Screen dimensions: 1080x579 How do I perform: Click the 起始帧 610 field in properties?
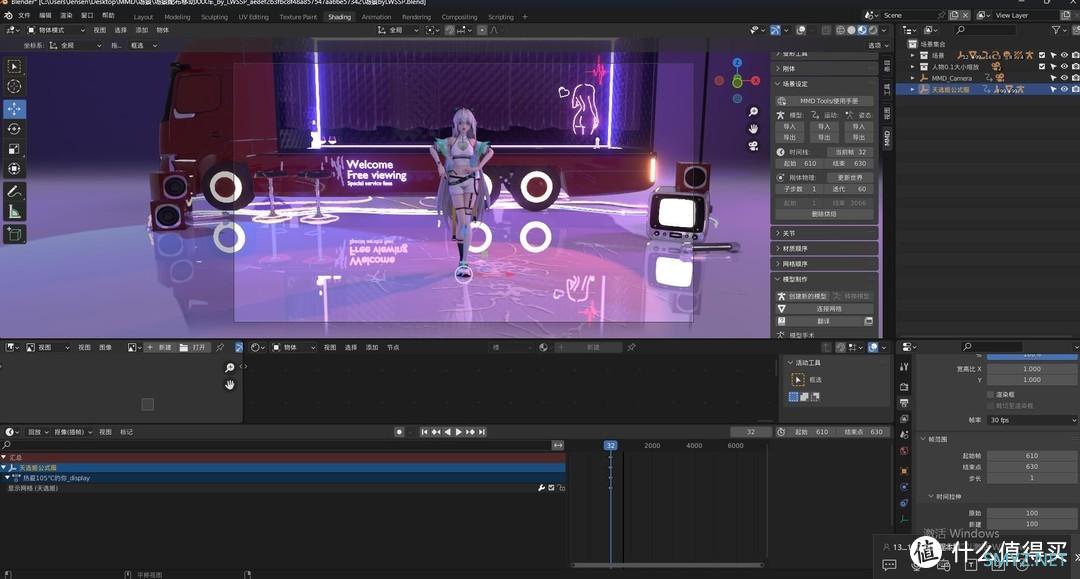click(x=1032, y=456)
